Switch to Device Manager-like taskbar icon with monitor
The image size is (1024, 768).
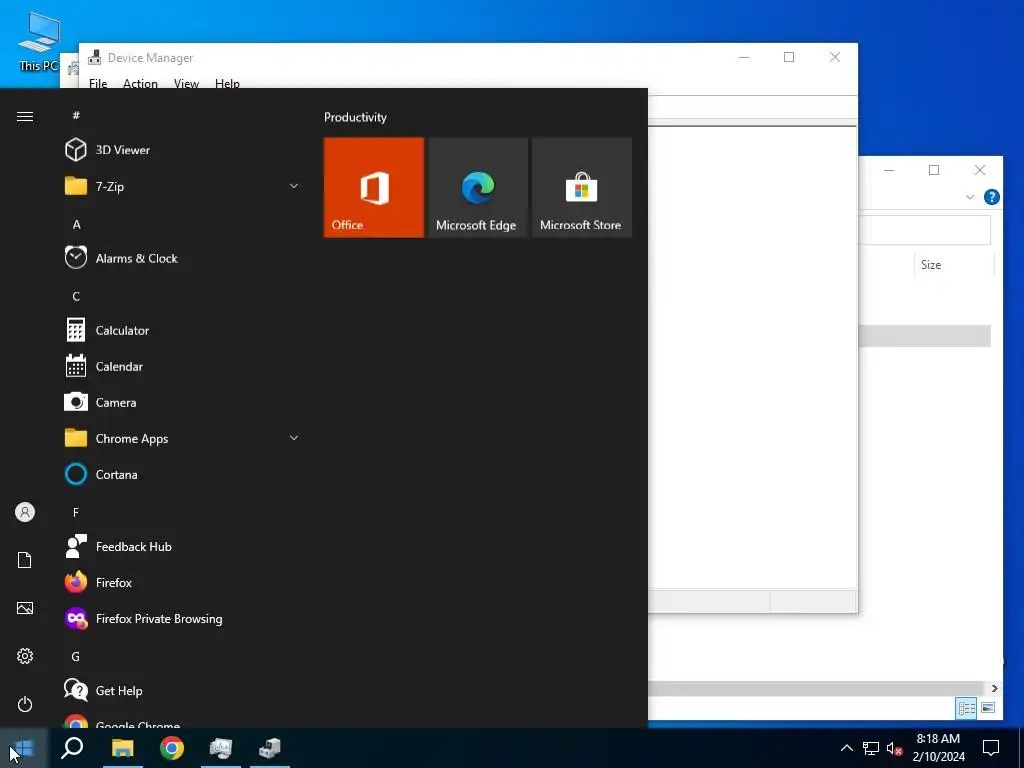(221, 748)
